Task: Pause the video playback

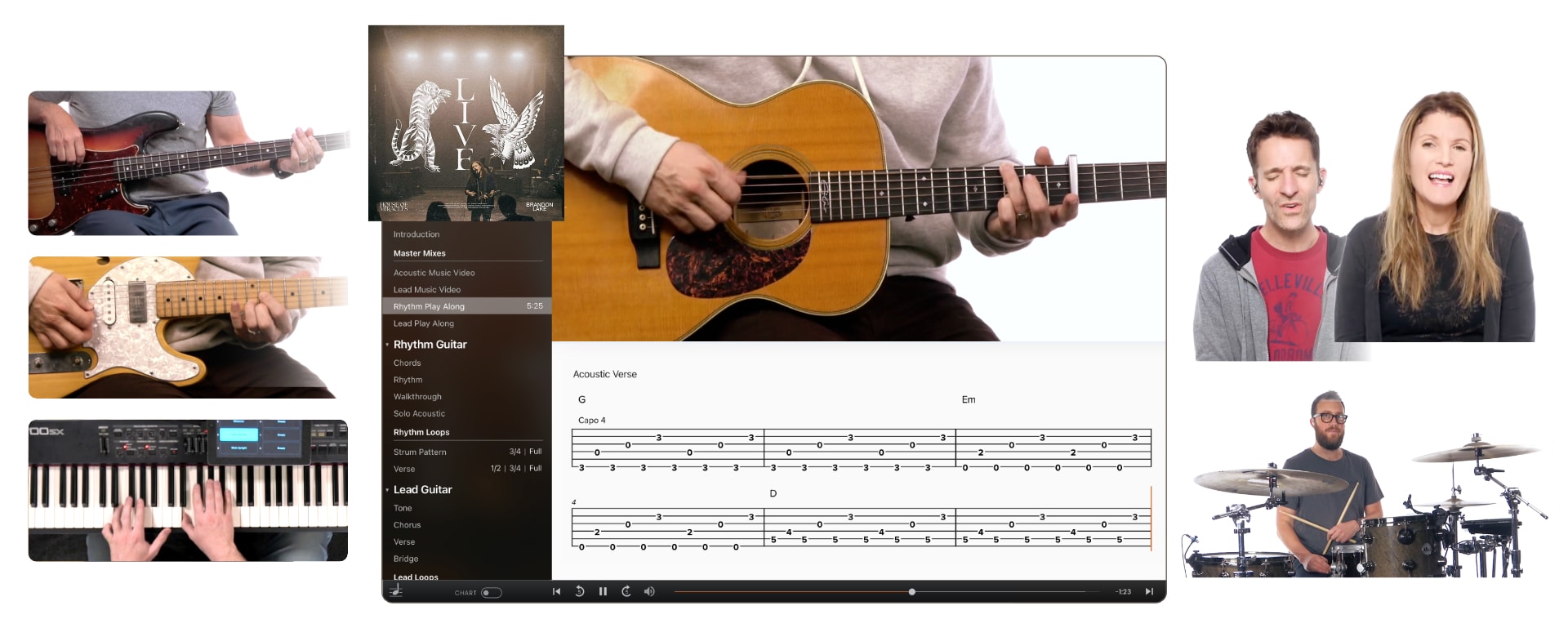Action: 603,592
